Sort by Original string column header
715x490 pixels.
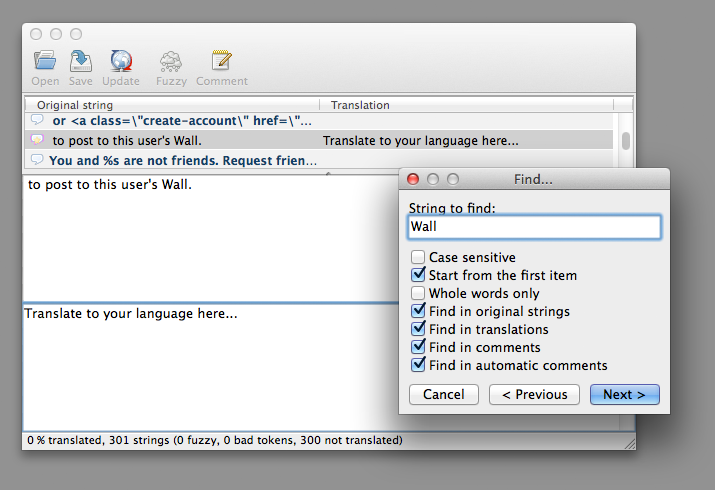coord(170,105)
